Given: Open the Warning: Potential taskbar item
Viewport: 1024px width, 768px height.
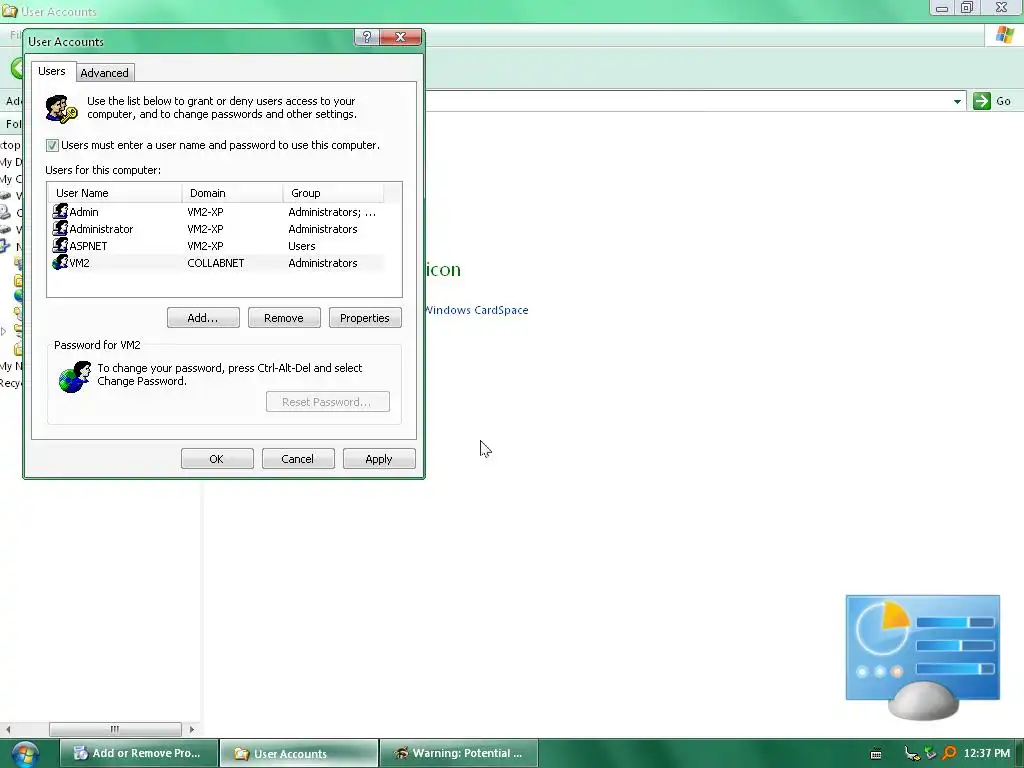Looking at the screenshot, I should point(459,754).
